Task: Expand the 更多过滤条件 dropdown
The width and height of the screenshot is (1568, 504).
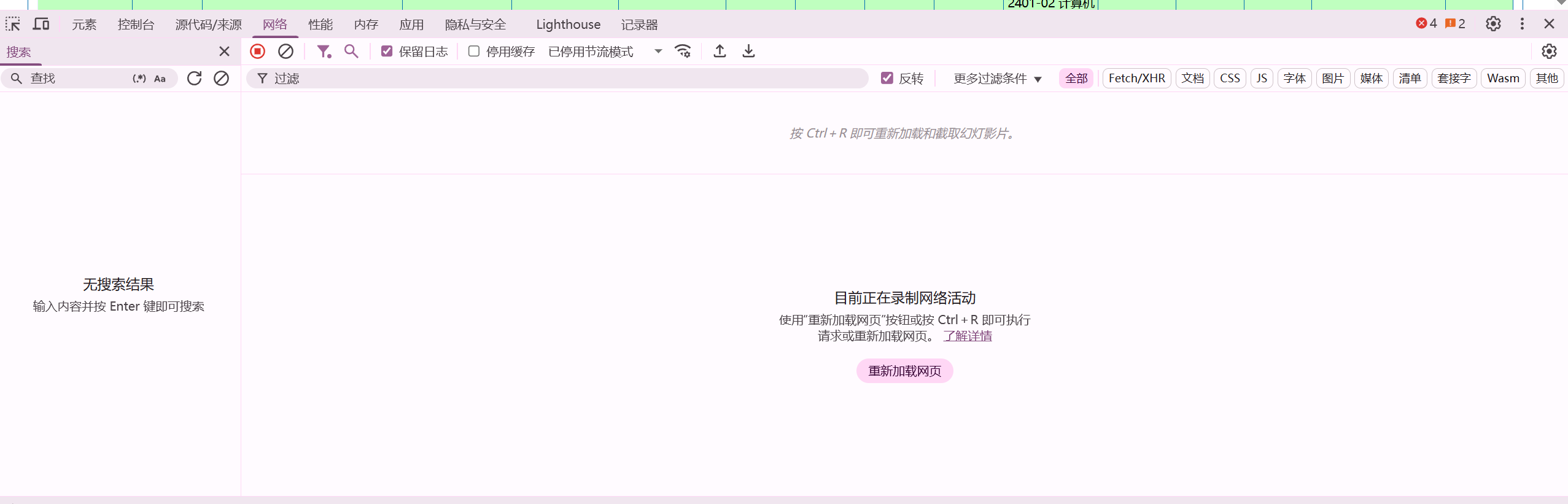Action: [997, 79]
